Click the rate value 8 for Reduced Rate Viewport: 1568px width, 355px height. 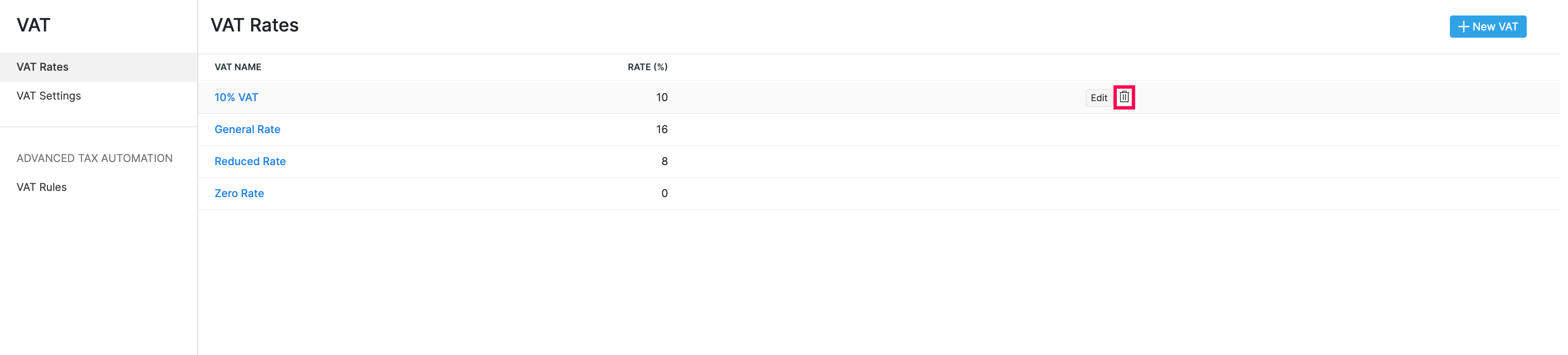coord(664,162)
